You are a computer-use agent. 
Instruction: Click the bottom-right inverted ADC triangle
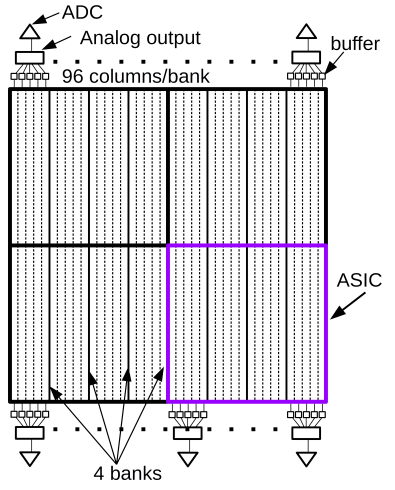pyautogui.click(x=306, y=459)
